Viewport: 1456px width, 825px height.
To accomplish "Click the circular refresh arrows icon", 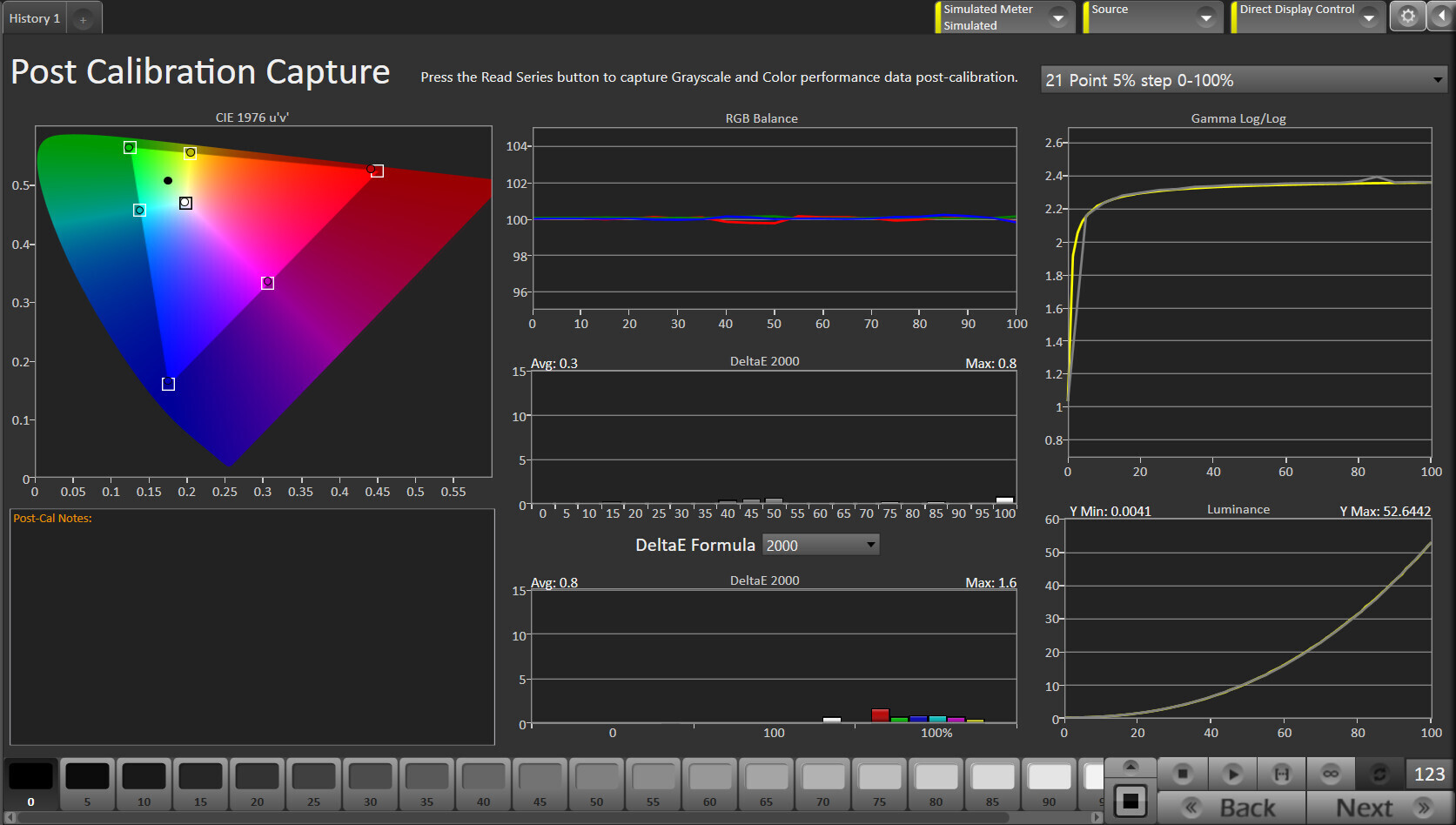I will point(1379,774).
